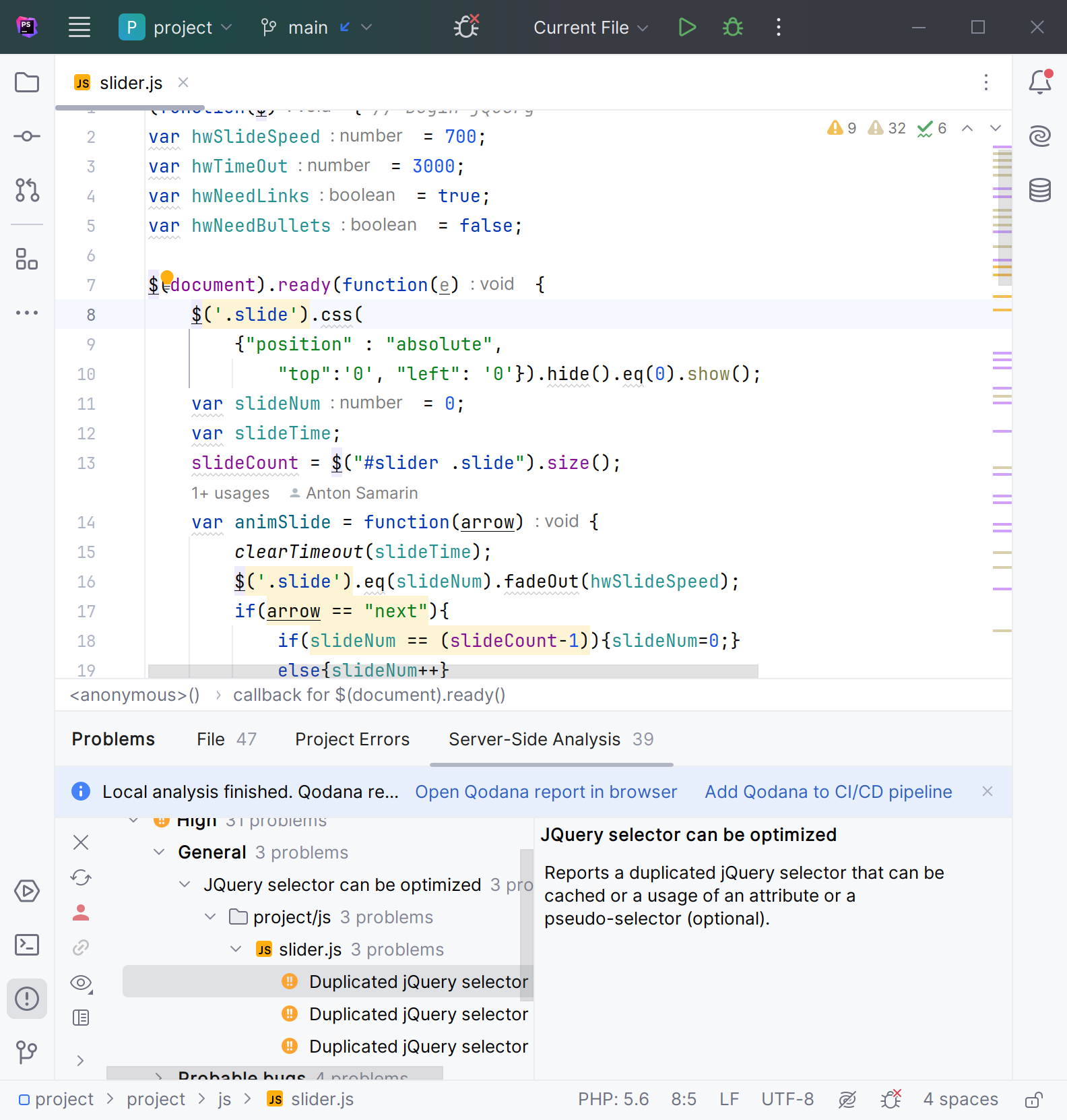This screenshot has height=1120, width=1067.
Task: Toggle the inspections highlighting status bar icon
Action: pos(847,1100)
